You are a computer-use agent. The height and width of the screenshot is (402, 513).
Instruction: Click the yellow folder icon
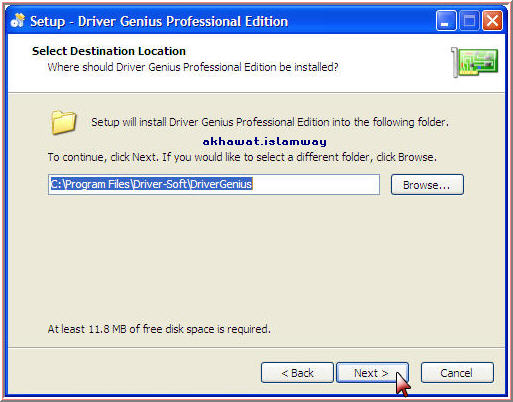[64, 122]
